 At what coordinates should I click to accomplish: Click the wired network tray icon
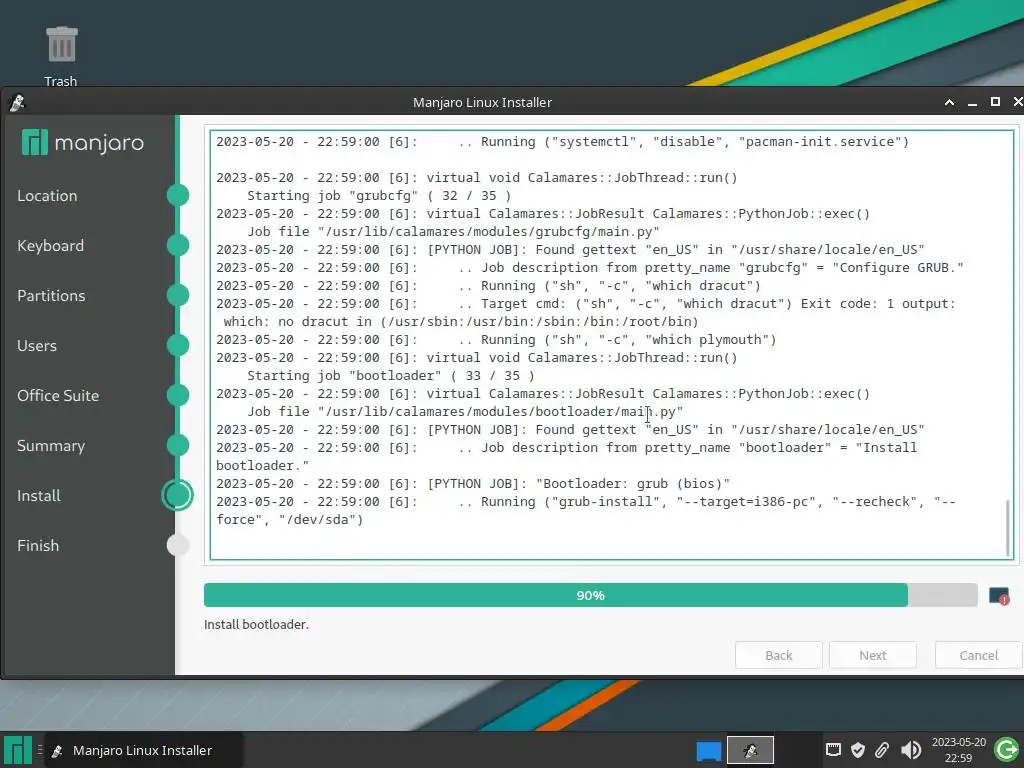833,750
